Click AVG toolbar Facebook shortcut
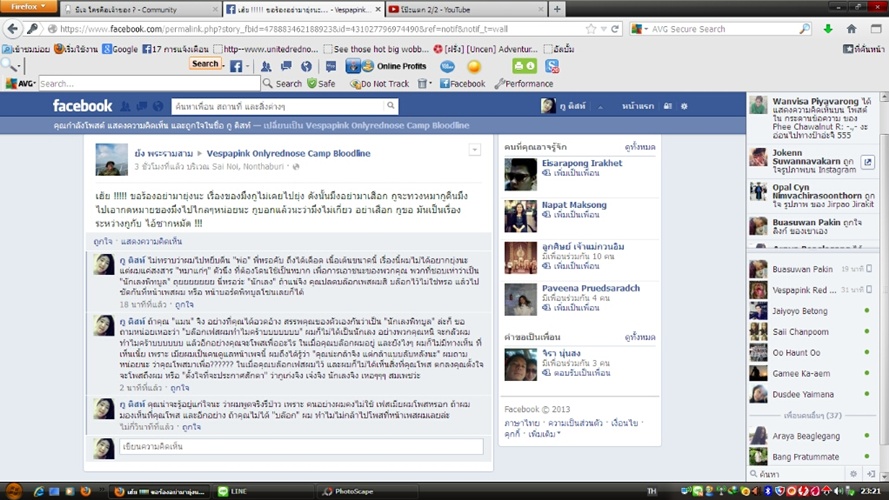 pos(463,83)
